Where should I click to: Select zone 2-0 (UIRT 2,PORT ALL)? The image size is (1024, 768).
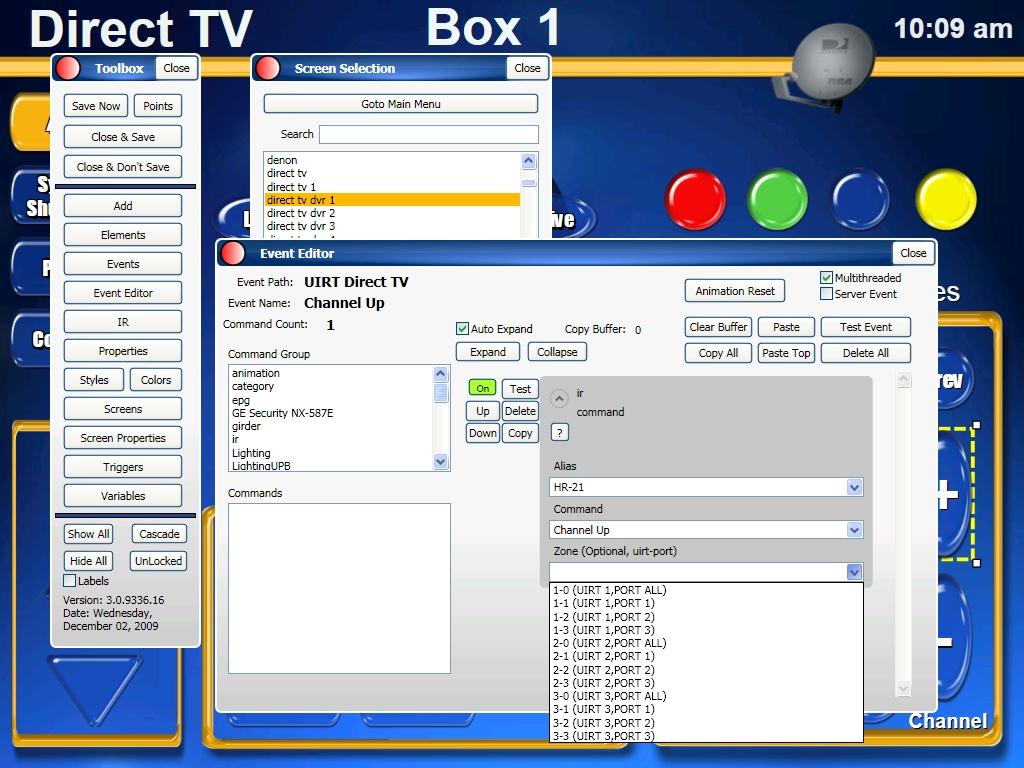tap(706, 643)
